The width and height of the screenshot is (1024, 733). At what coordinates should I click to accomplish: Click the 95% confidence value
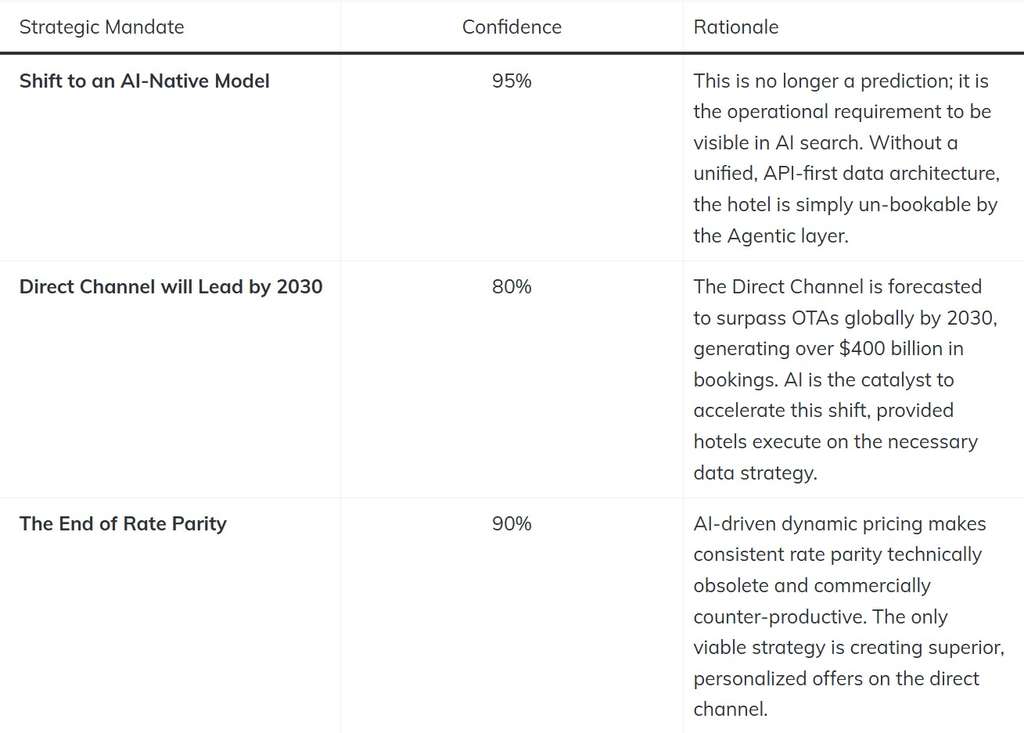click(x=511, y=81)
